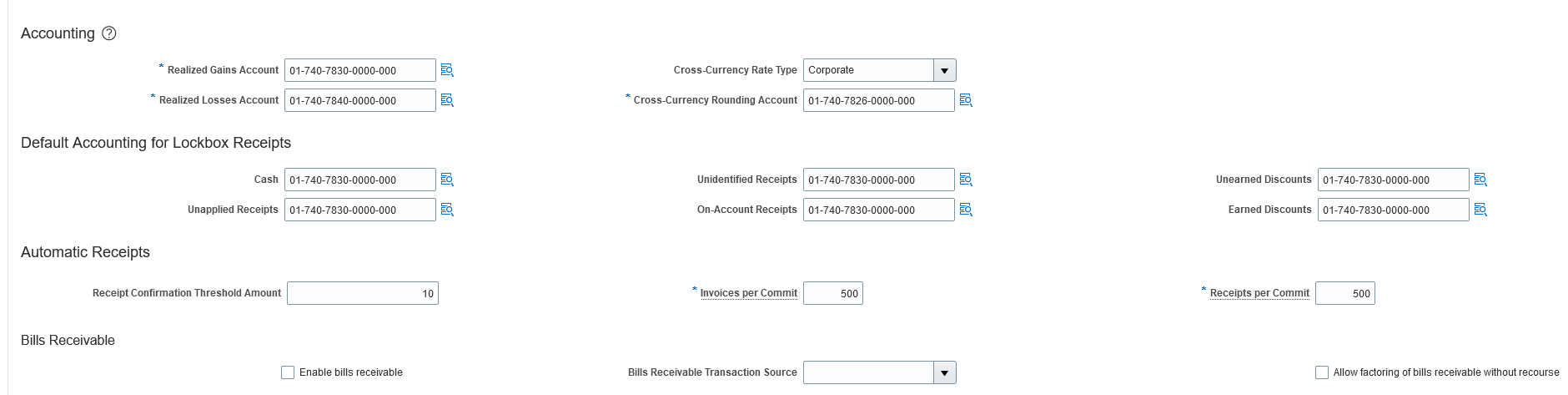Screen dimensions: 1568x395
Task: Enable bills receivable checkbox
Action: pos(288,372)
